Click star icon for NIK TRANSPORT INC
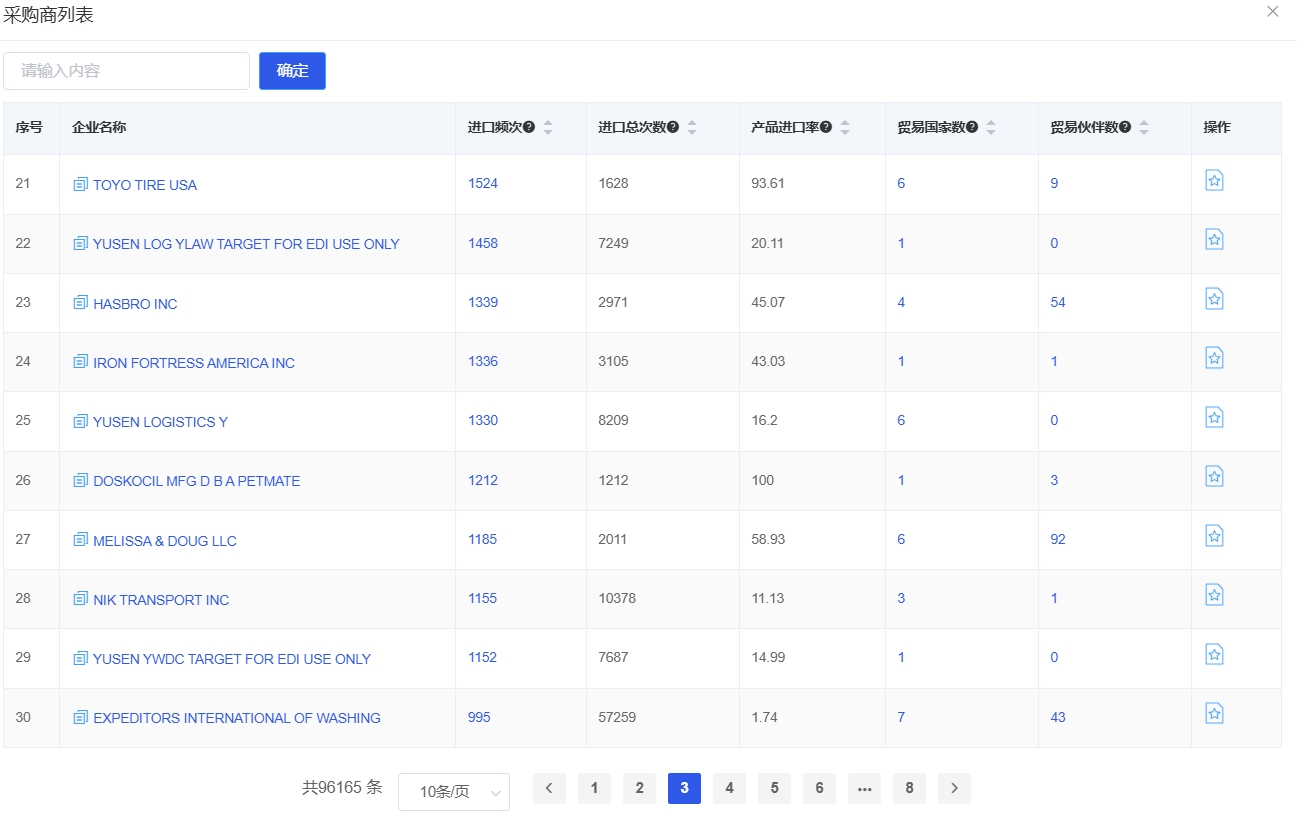Screen dimensions: 1297x822 [x=1214, y=595]
